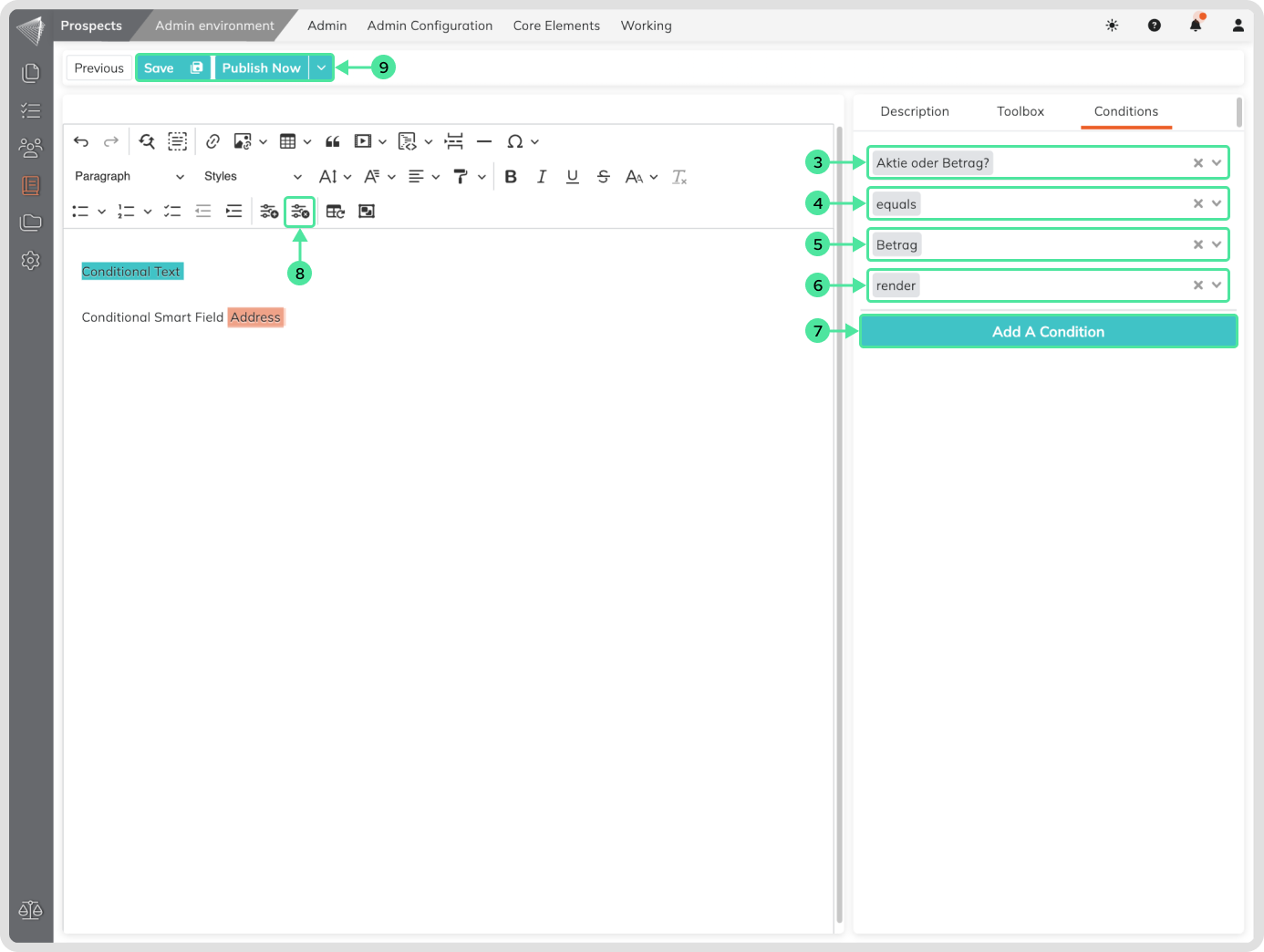This screenshot has height=952, width=1264.
Task: Open notifications bell
Action: (x=1196, y=26)
